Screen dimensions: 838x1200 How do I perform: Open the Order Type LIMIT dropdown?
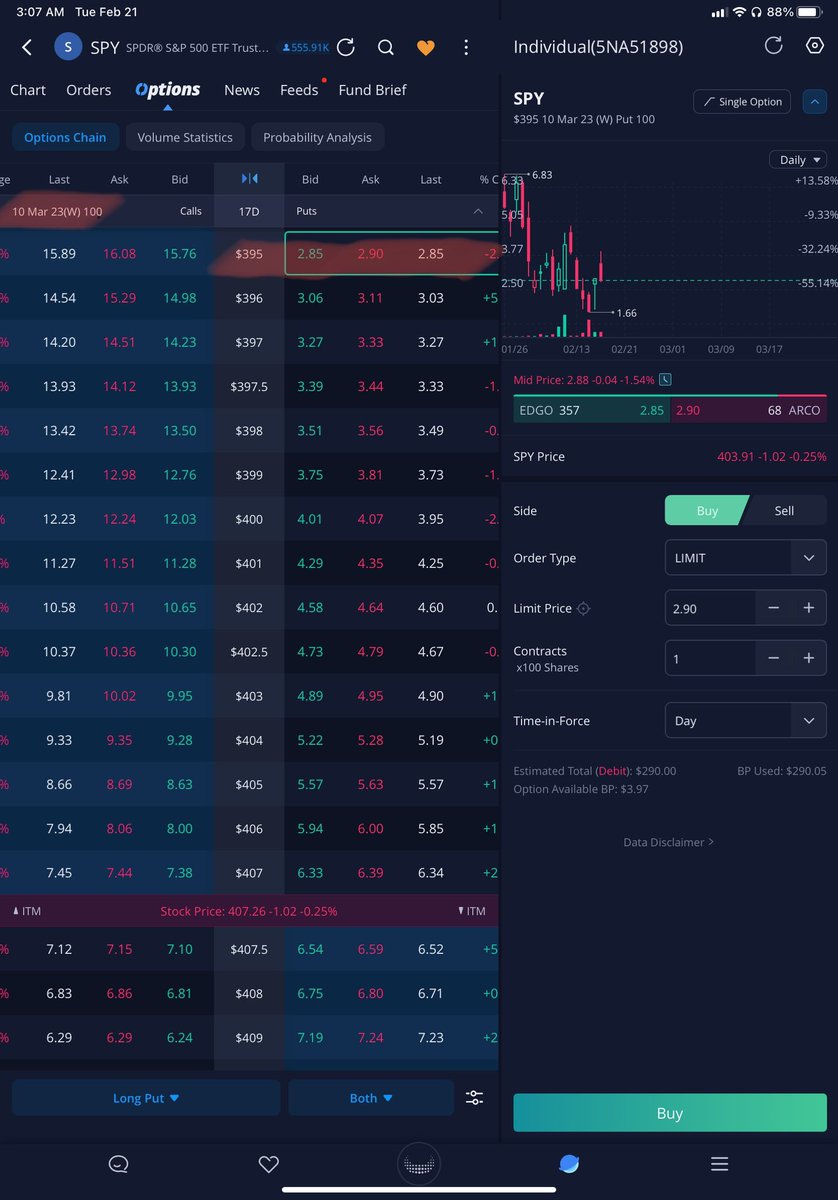tap(746, 558)
